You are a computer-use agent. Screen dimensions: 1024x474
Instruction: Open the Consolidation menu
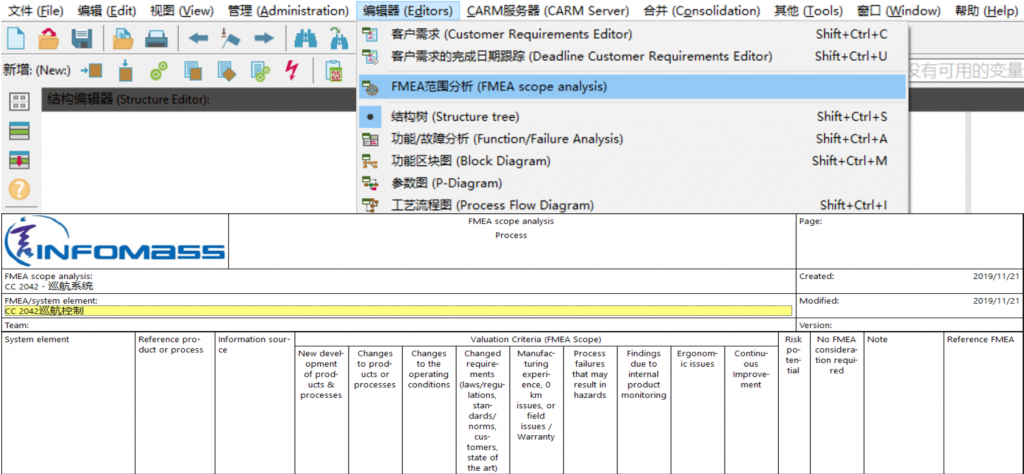pos(703,11)
